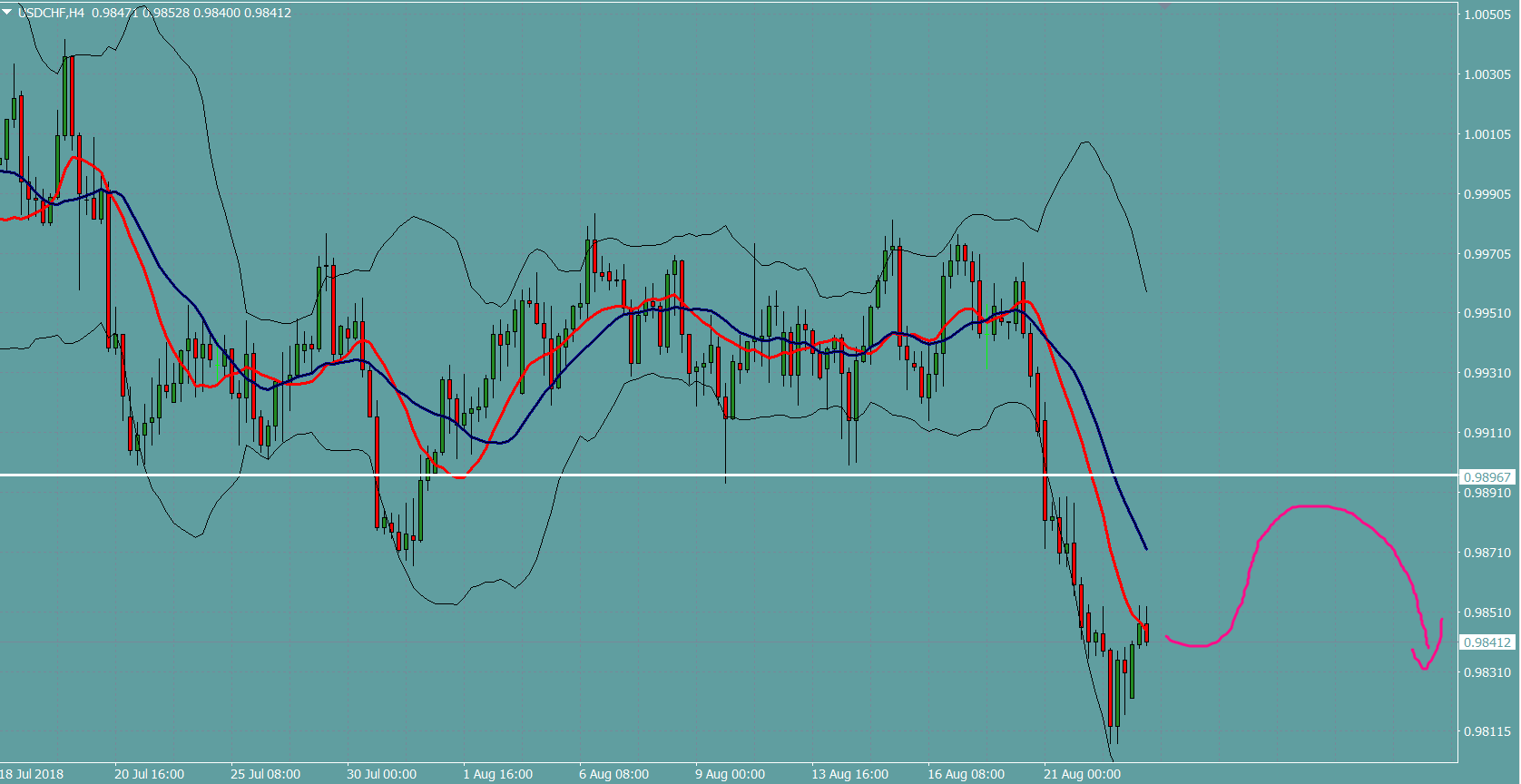
Task: Click the pink arrowhead at the curve's end
Action: [x=1425, y=667]
